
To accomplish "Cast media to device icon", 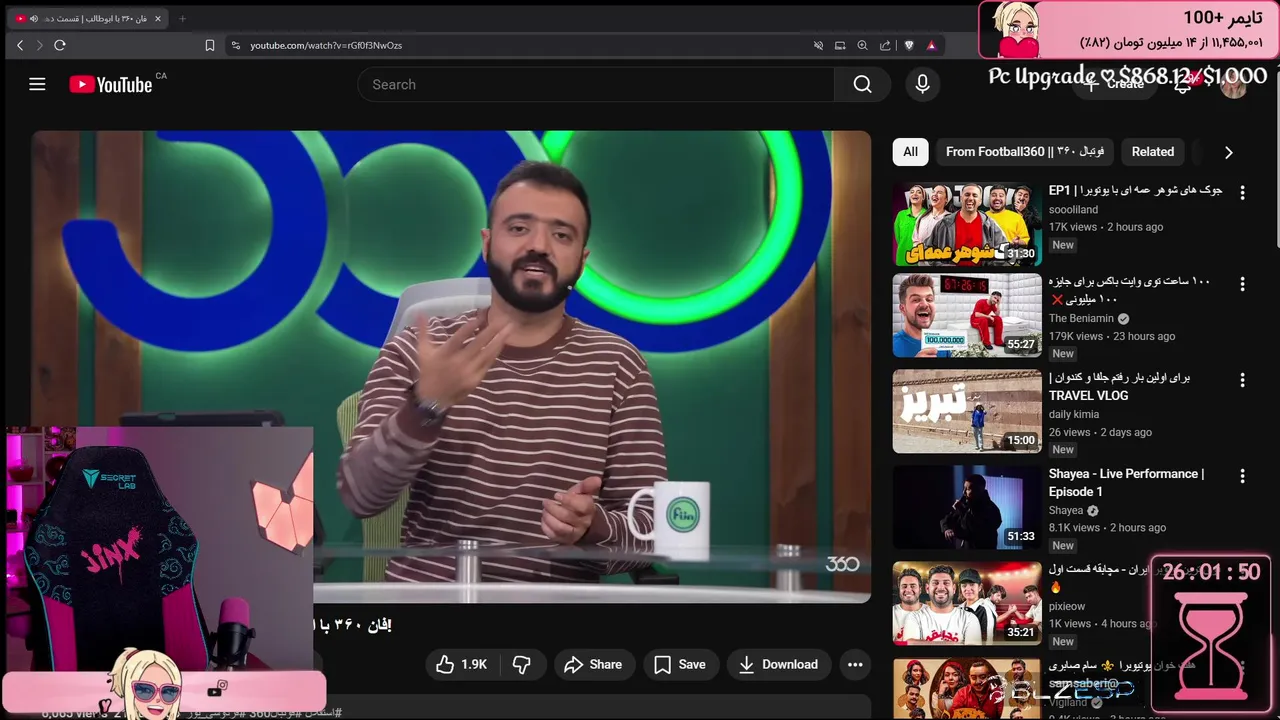I will (x=840, y=45).
